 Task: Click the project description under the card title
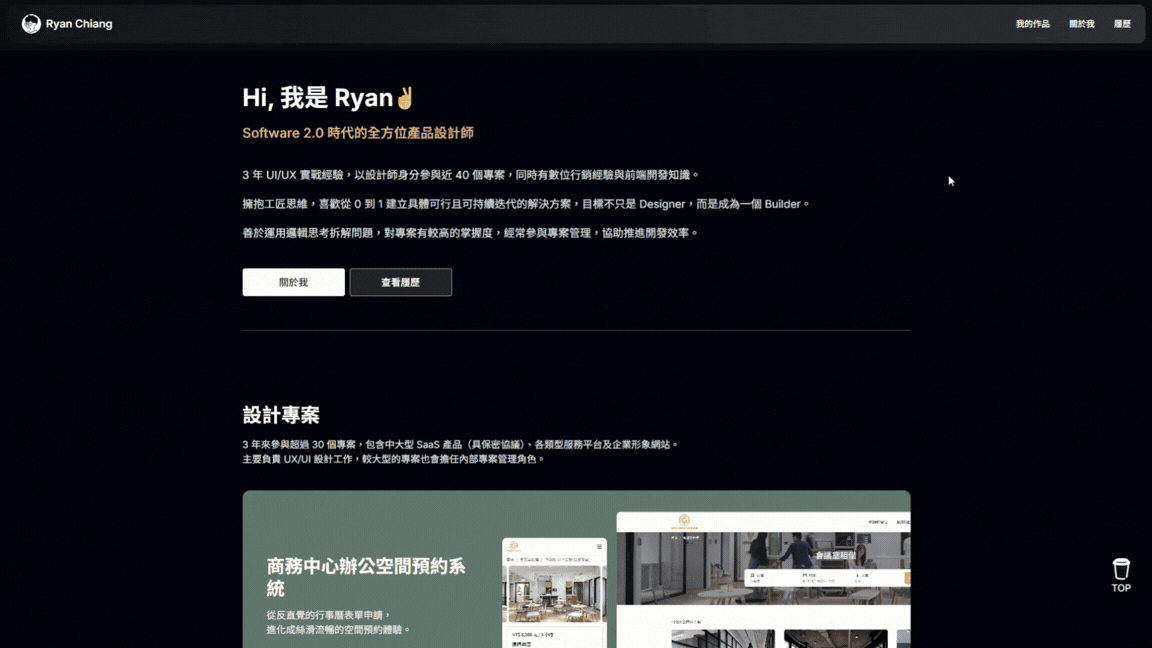[338, 622]
